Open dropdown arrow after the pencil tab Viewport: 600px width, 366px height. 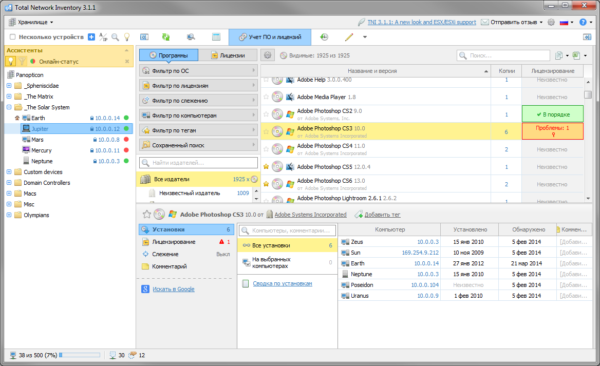tap(365, 37)
